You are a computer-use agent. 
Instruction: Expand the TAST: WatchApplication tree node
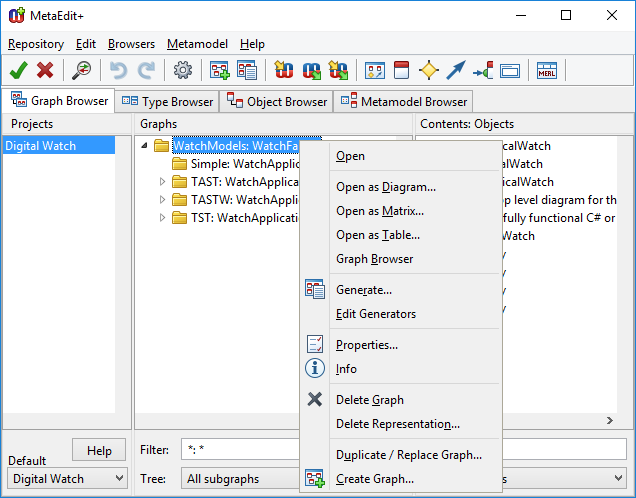click(163, 182)
